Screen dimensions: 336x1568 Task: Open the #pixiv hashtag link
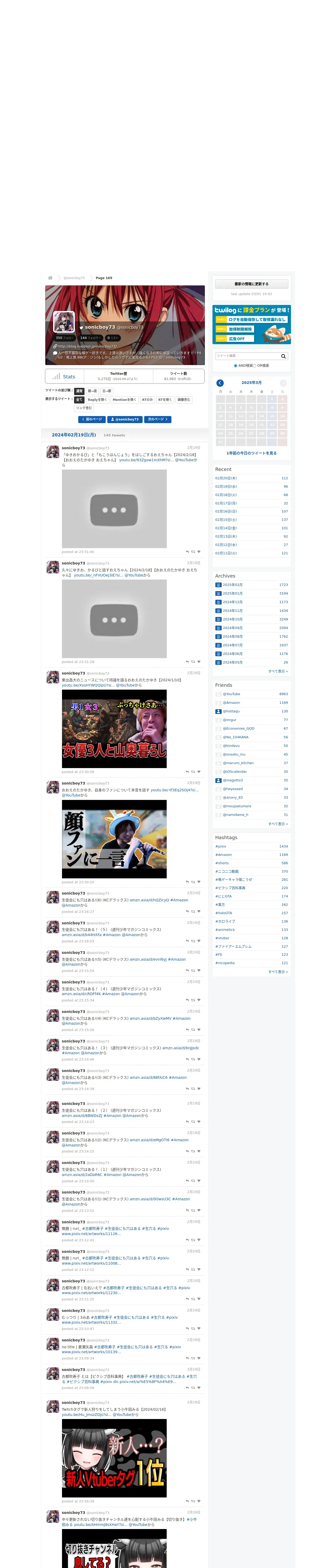pyautogui.click(x=221, y=846)
